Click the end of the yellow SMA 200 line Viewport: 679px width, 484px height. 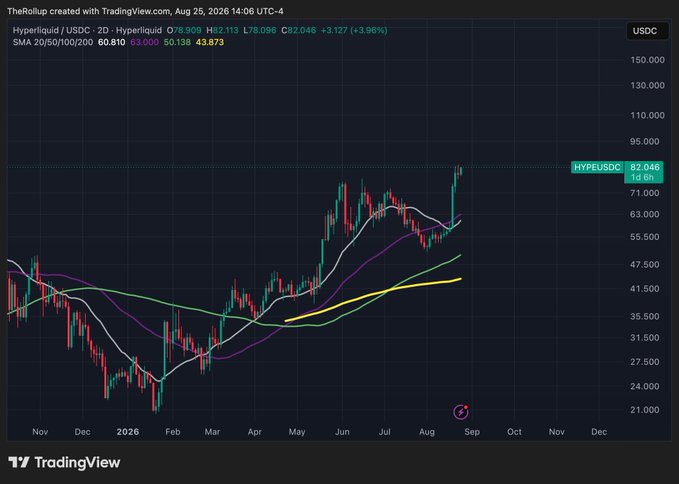tap(460, 278)
